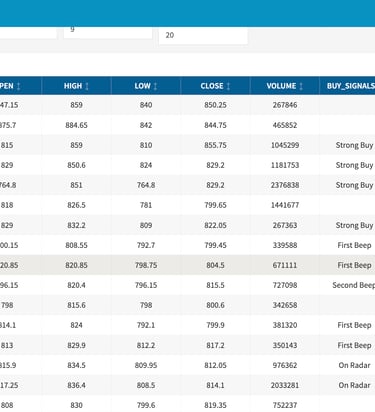Click Strong Buy in volume 1045299 row
This screenshot has height=412, width=375.
[354, 145]
